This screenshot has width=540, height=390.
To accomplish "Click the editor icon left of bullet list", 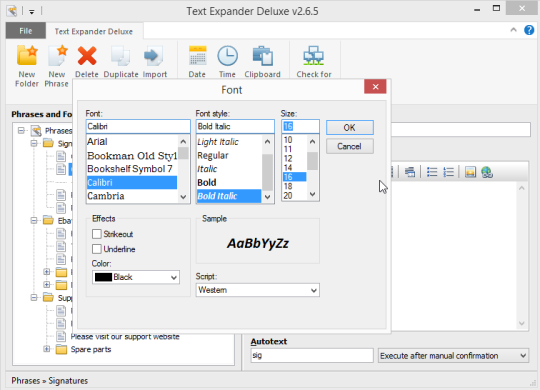I will tap(410, 172).
